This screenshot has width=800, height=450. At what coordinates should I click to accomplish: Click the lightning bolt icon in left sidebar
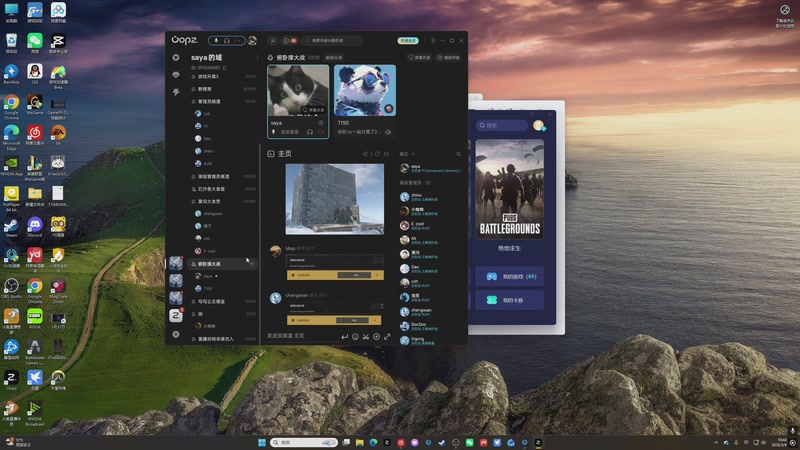(176, 92)
